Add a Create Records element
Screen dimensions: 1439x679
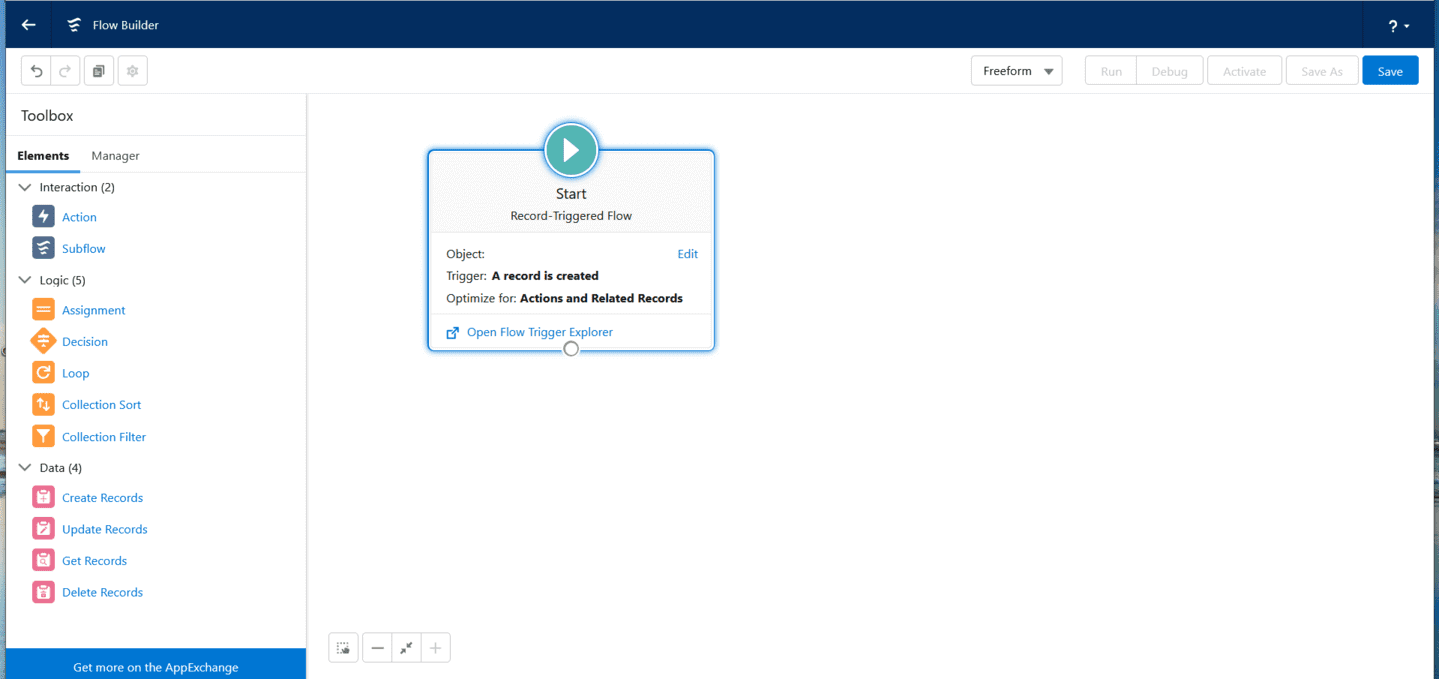click(x=102, y=497)
